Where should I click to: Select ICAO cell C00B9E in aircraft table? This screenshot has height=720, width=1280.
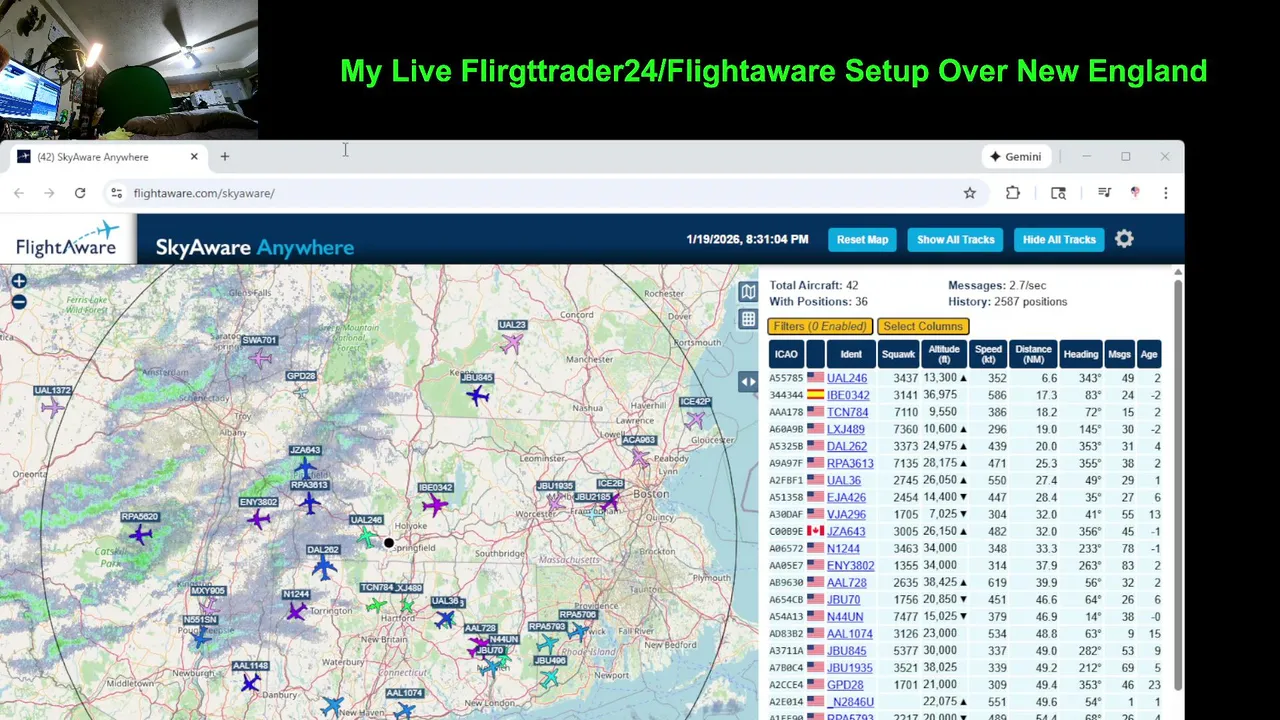pyautogui.click(x=786, y=531)
